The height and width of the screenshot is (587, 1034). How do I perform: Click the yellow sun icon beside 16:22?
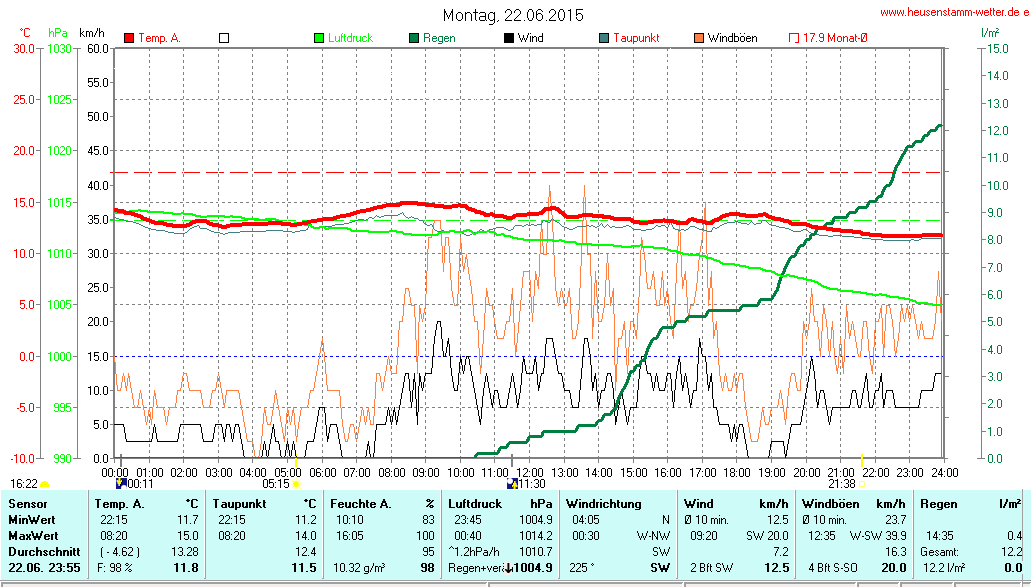click(x=44, y=484)
